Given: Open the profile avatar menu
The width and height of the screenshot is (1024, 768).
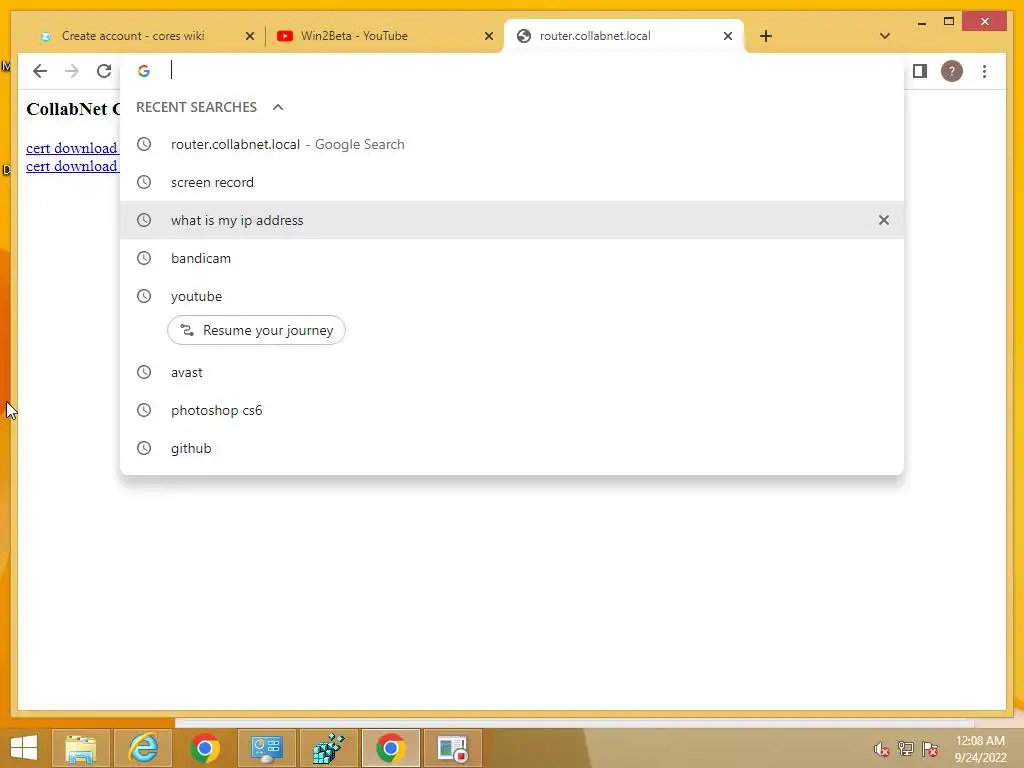Looking at the screenshot, I should click(952, 71).
